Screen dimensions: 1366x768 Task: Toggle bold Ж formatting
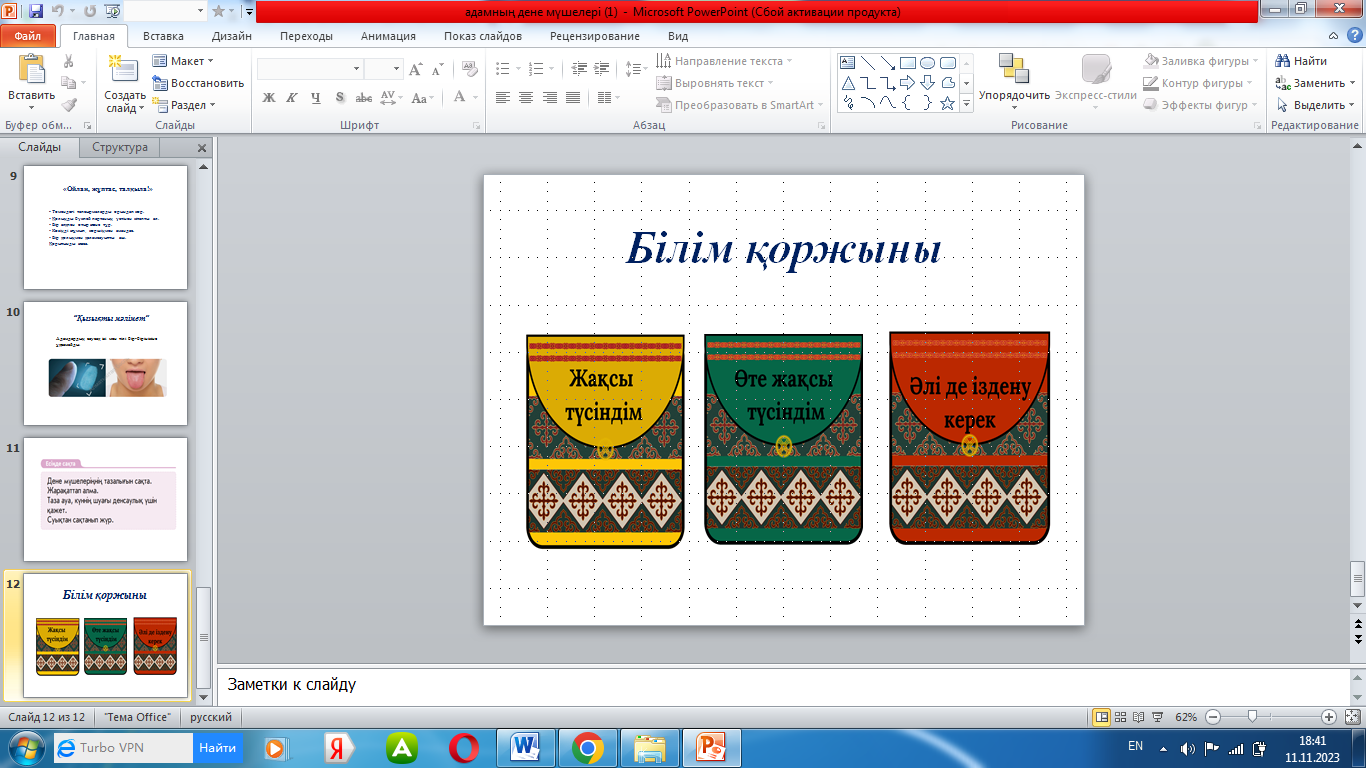pyautogui.click(x=268, y=98)
